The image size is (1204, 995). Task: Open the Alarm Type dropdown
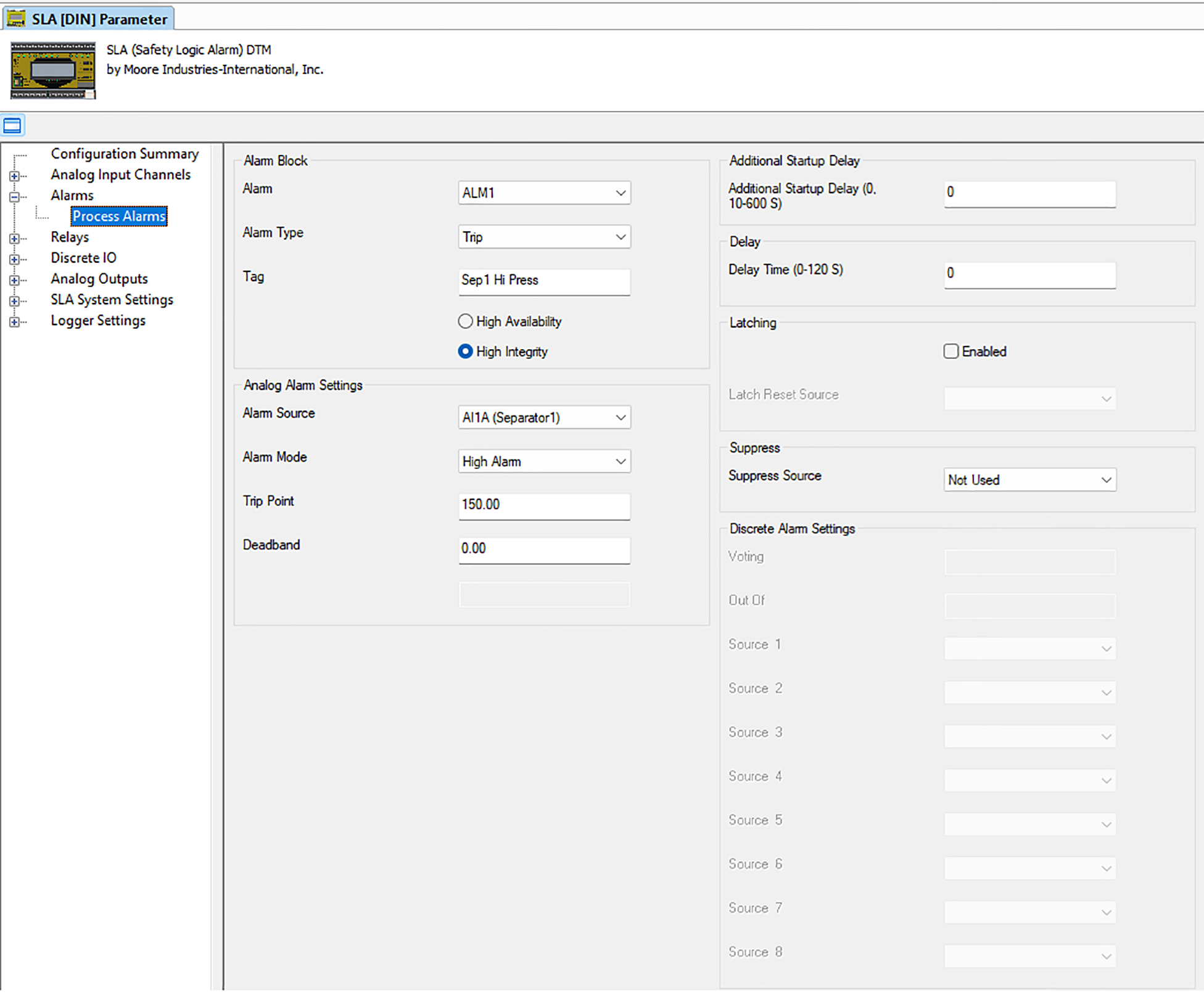click(x=543, y=237)
